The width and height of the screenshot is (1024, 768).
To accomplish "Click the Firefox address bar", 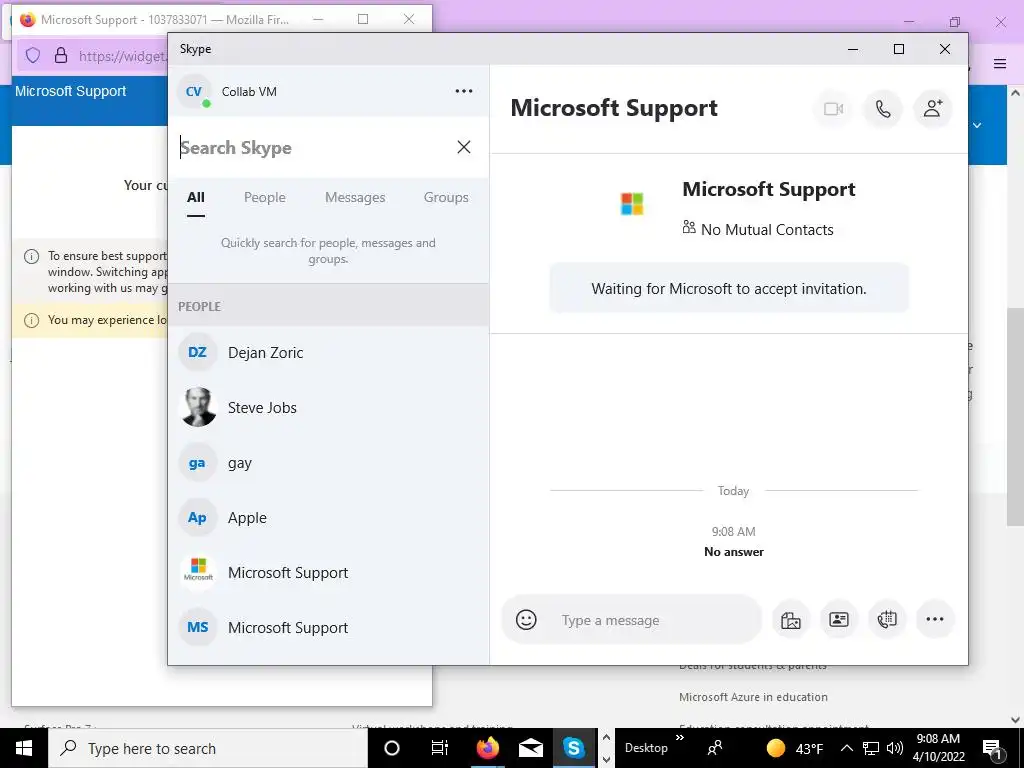I will [x=122, y=56].
